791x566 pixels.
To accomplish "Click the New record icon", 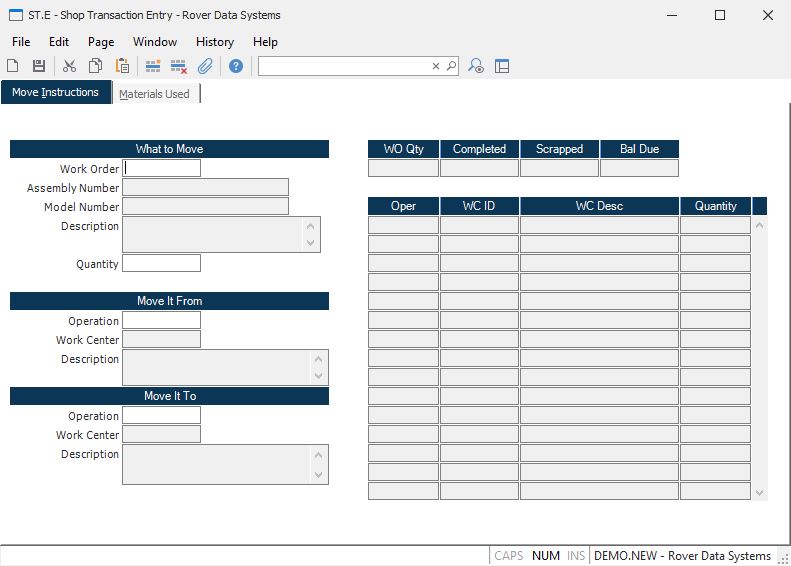I will point(13,66).
